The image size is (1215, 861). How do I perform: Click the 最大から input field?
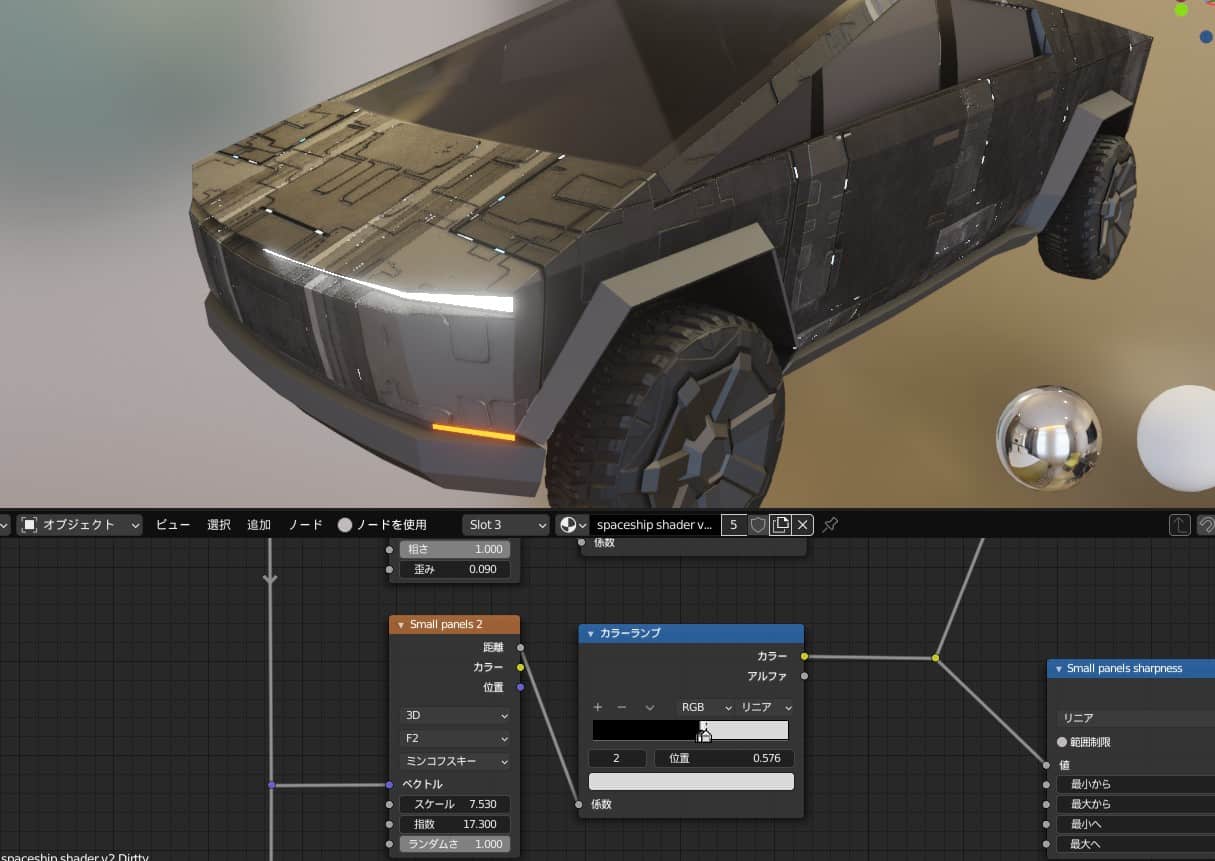click(1136, 804)
